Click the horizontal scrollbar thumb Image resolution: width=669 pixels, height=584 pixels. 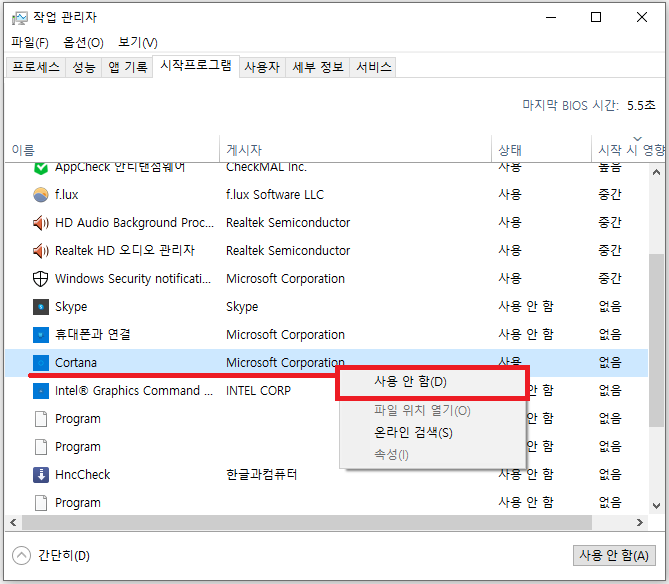(307, 523)
